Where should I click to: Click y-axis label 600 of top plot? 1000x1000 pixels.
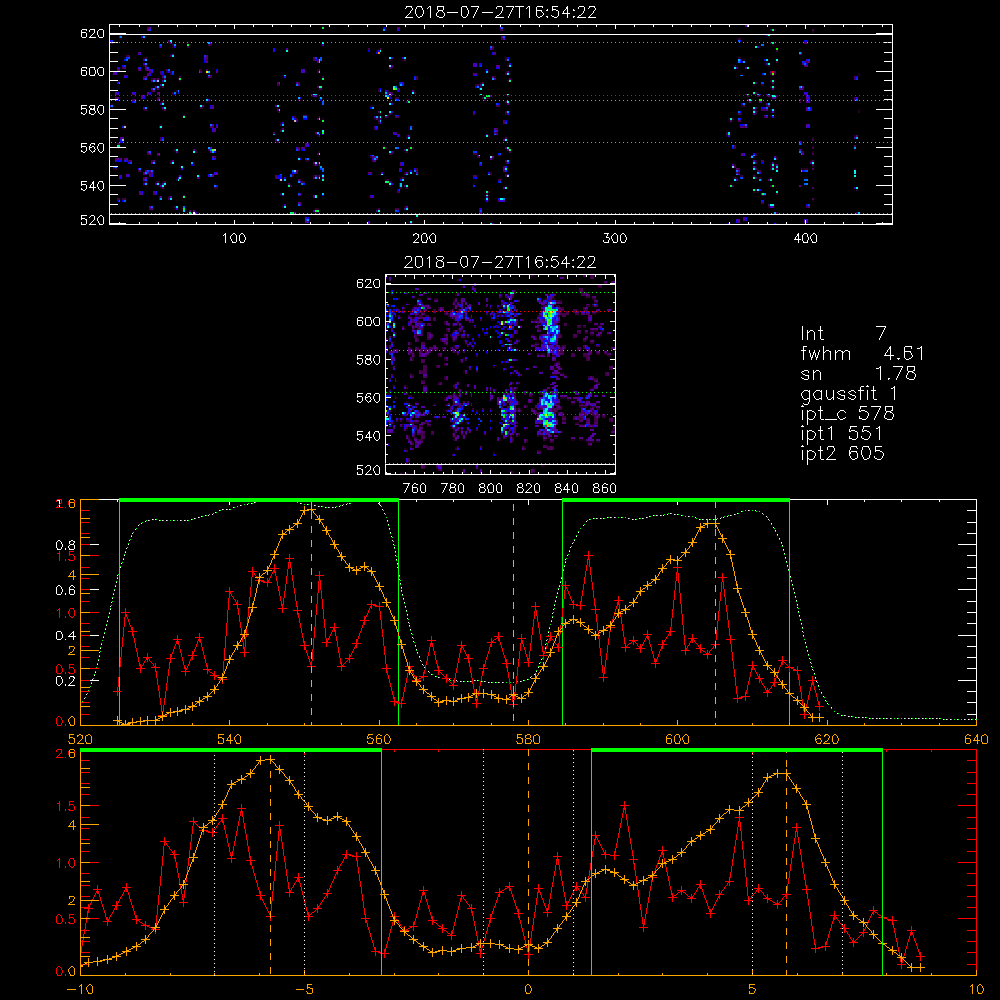coord(92,71)
